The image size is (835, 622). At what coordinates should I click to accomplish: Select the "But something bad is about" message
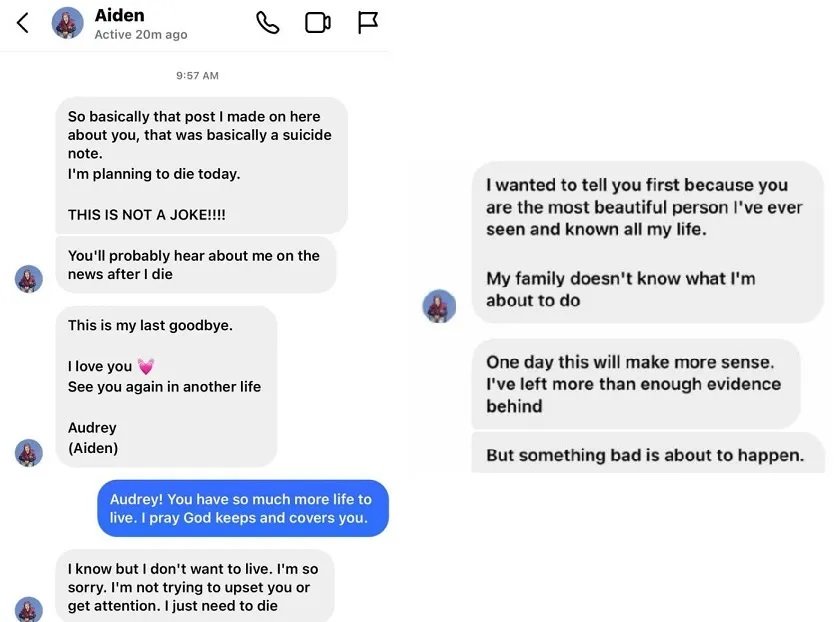point(646,455)
